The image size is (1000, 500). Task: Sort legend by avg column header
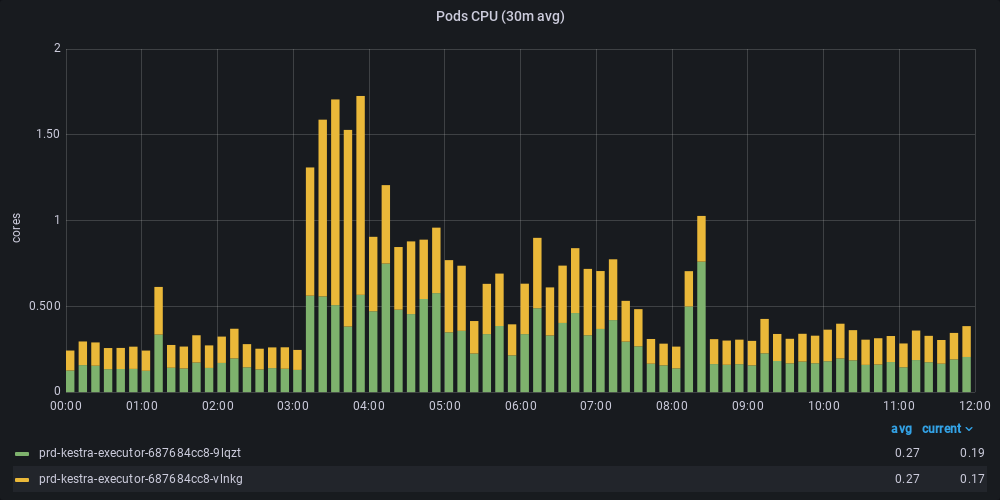pyautogui.click(x=901, y=429)
